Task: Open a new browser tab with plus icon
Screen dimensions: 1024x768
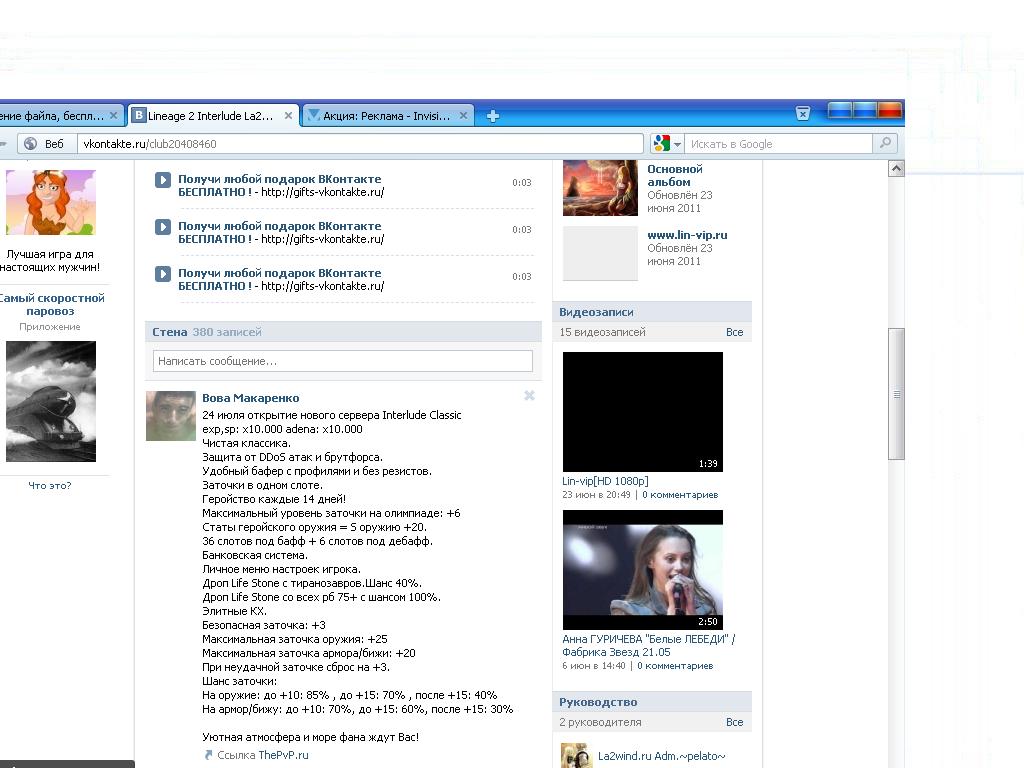Action: tap(492, 116)
